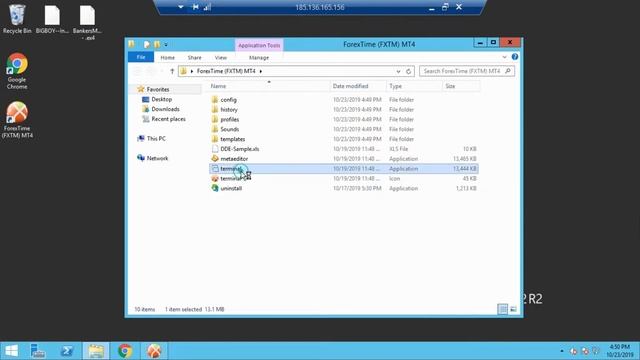
Task: Open Recent places in navigation pane
Action: pos(169,119)
